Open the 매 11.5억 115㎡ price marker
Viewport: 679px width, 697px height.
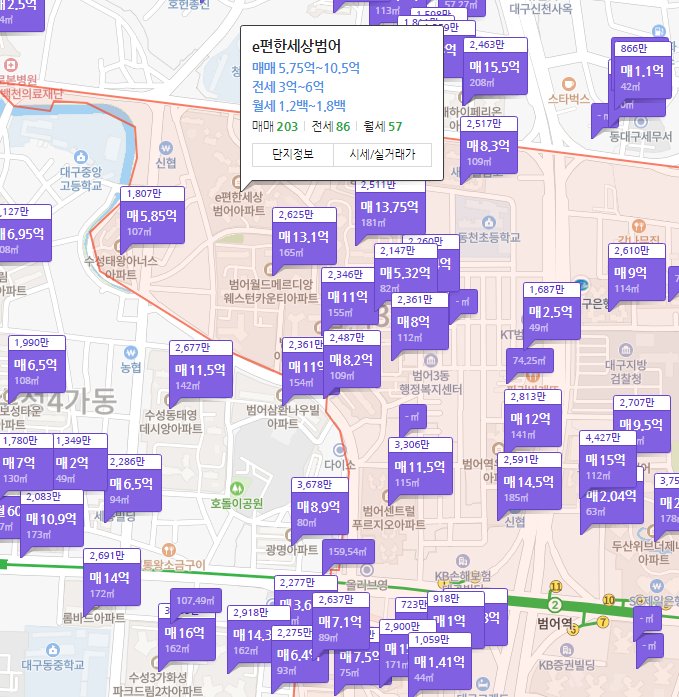point(420,467)
